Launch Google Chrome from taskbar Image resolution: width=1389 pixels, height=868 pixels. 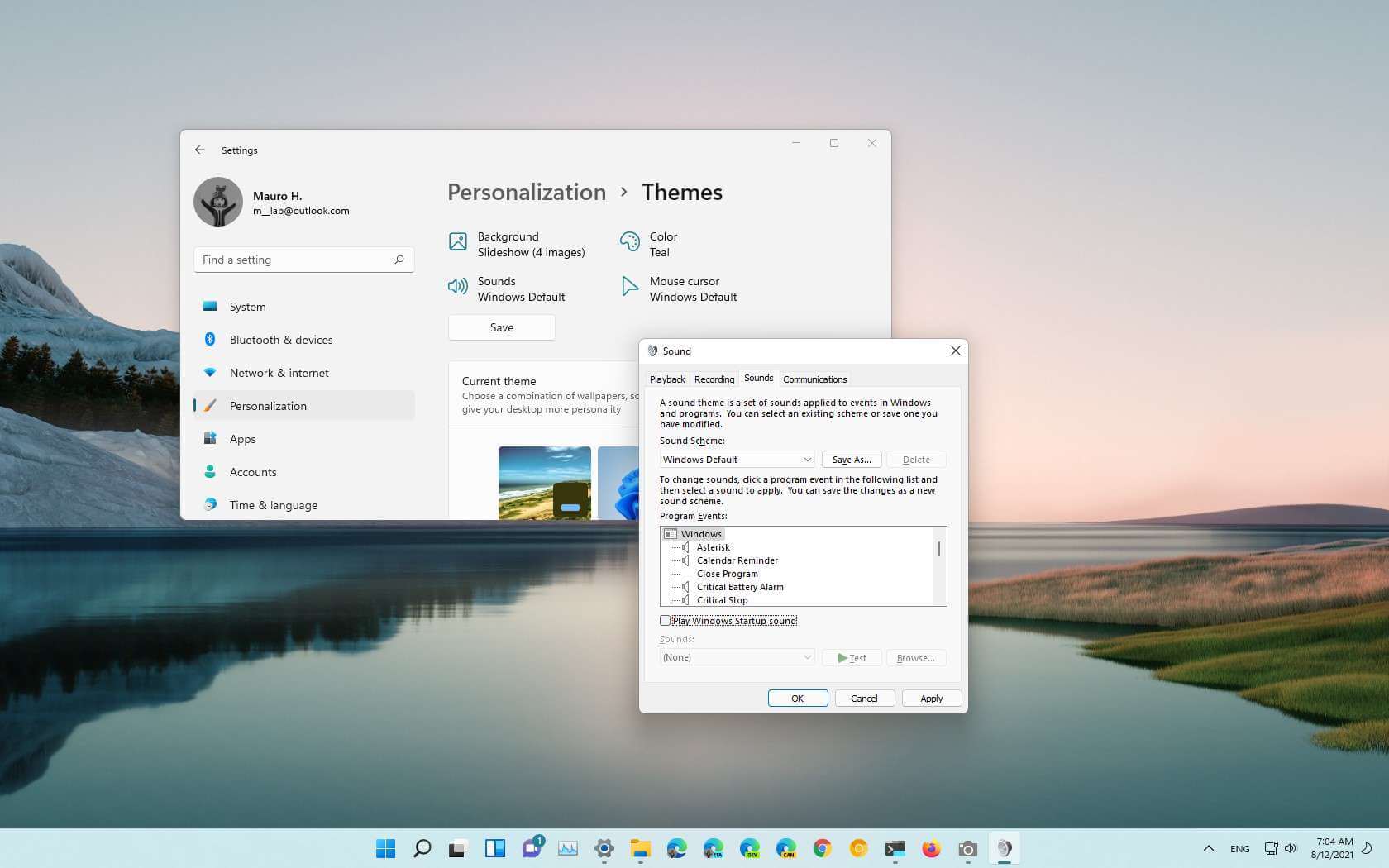pyautogui.click(x=822, y=848)
